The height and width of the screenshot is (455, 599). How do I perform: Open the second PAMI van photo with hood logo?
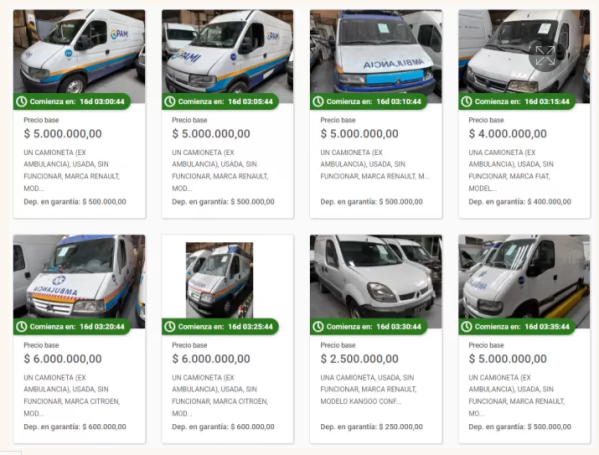pyautogui.click(x=228, y=52)
